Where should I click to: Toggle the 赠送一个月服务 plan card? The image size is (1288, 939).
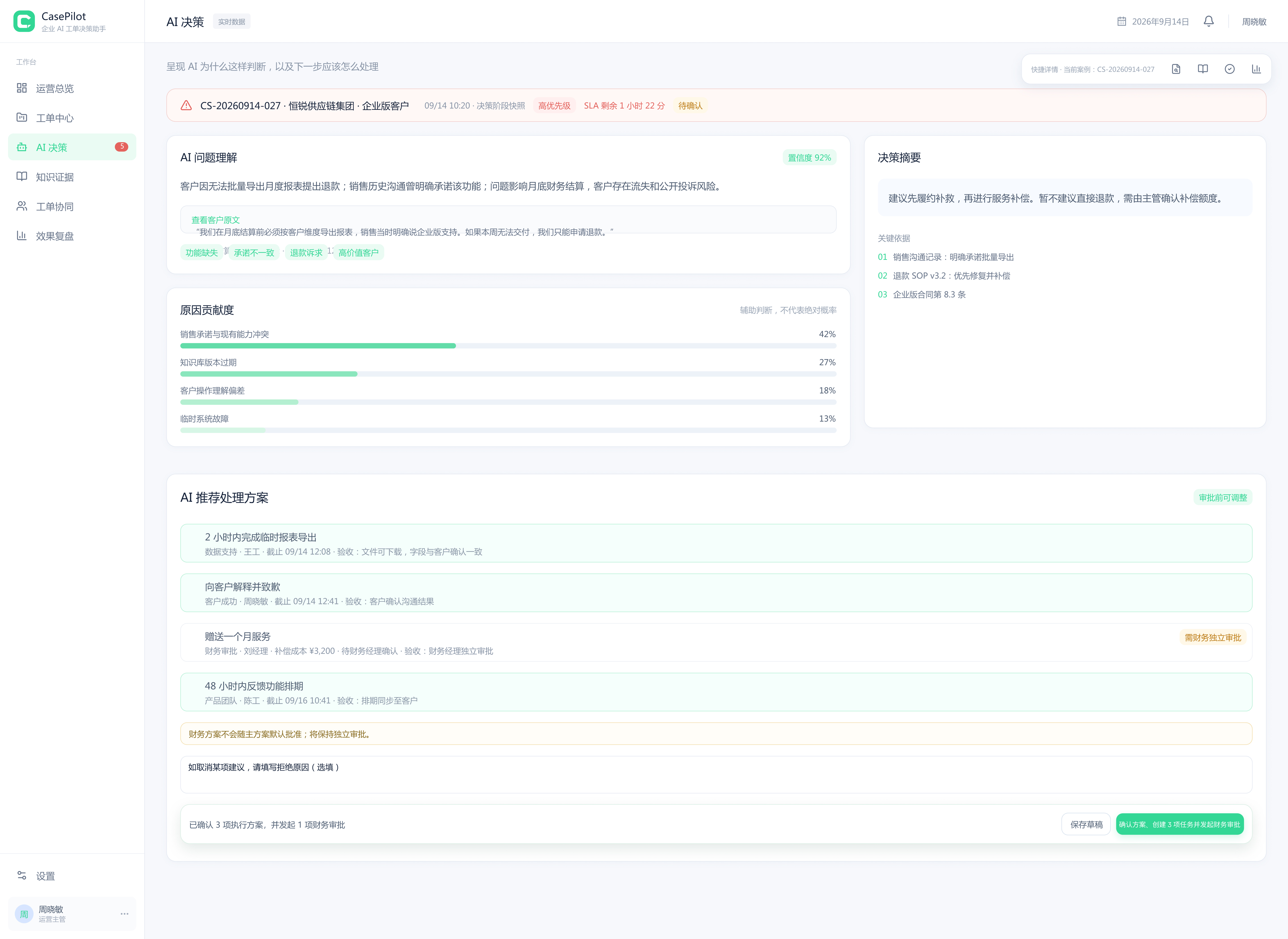(x=716, y=642)
